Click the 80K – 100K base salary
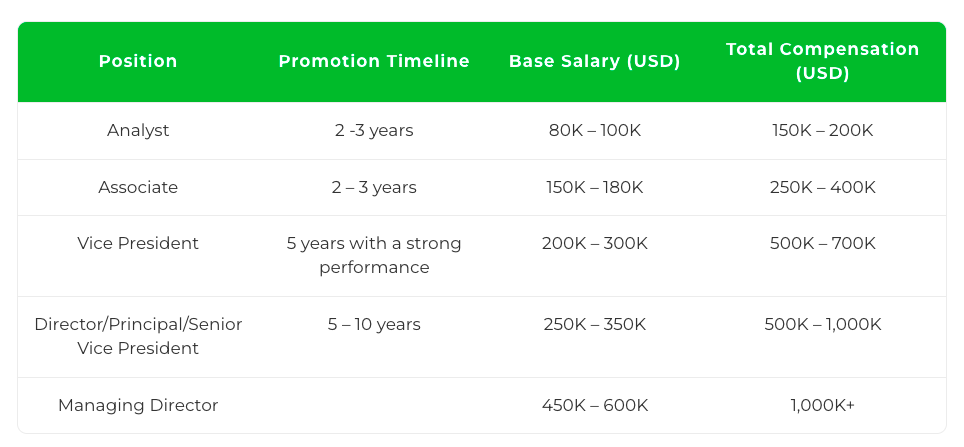Viewport: 964px width, 447px height. [x=595, y=130]
